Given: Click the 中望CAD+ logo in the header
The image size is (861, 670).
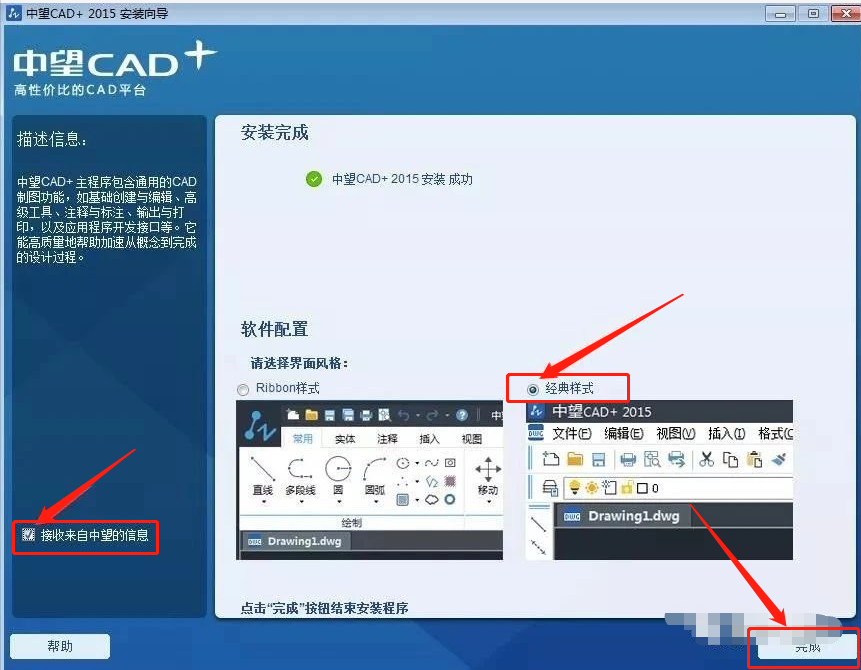Looking at the screenshot, I should point(114,60).
